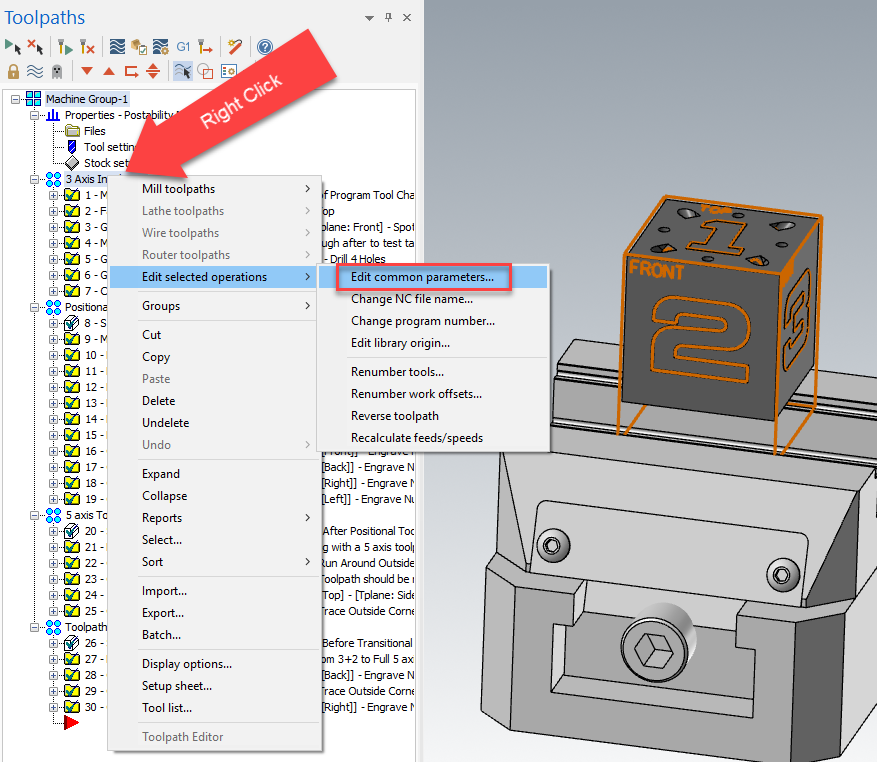Image resolution: width=877 pixels, height=762 pixels.
Task: Toggle only display associative geometry
Action: [x=205, y=71]
